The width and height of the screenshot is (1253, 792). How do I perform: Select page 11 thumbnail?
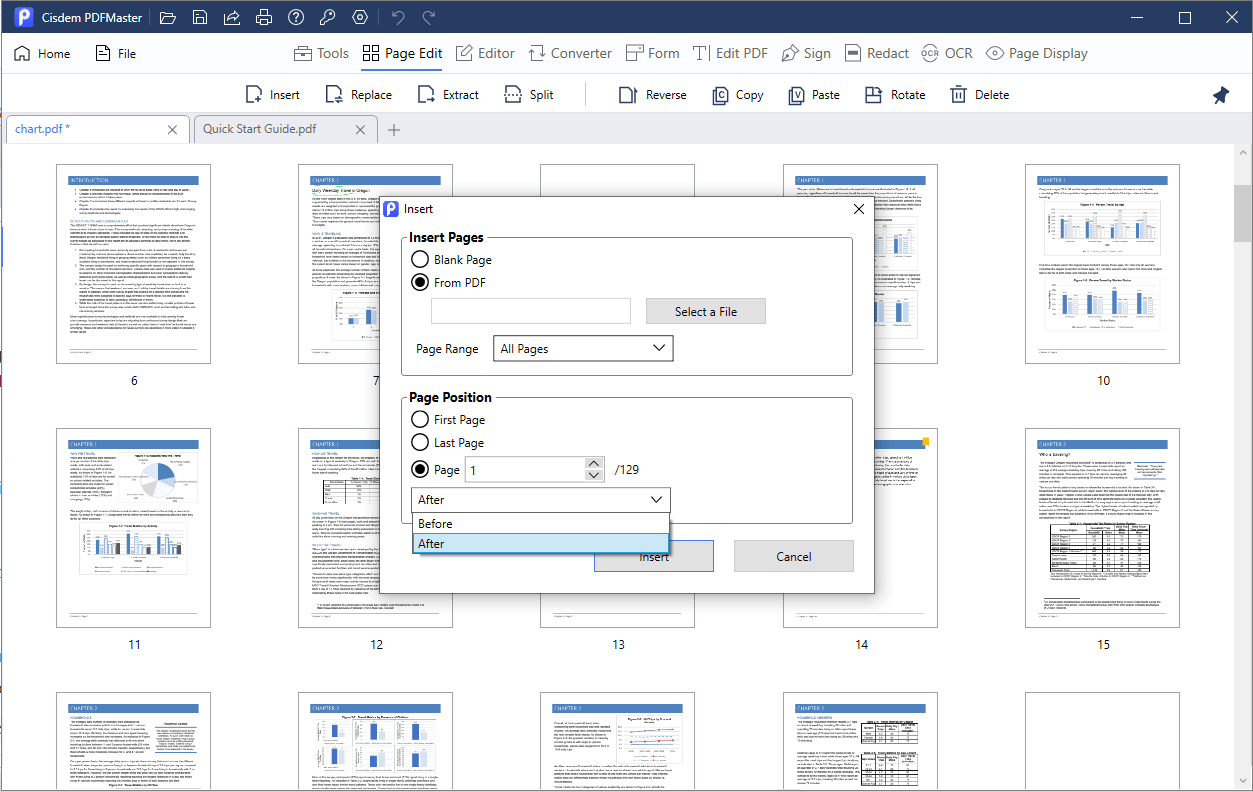134,528
